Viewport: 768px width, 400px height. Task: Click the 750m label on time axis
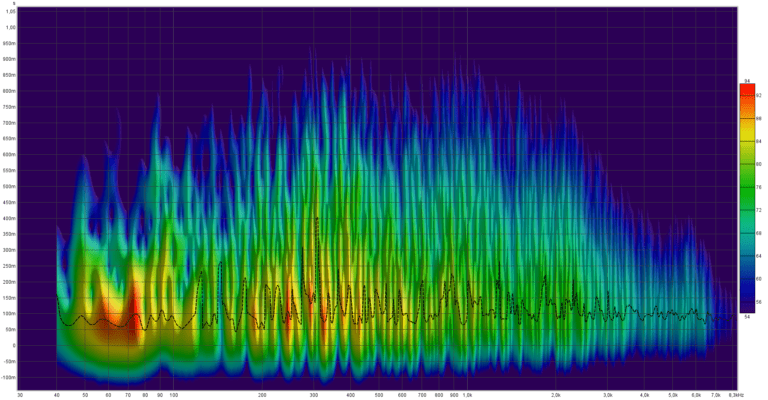coord(9,107)
